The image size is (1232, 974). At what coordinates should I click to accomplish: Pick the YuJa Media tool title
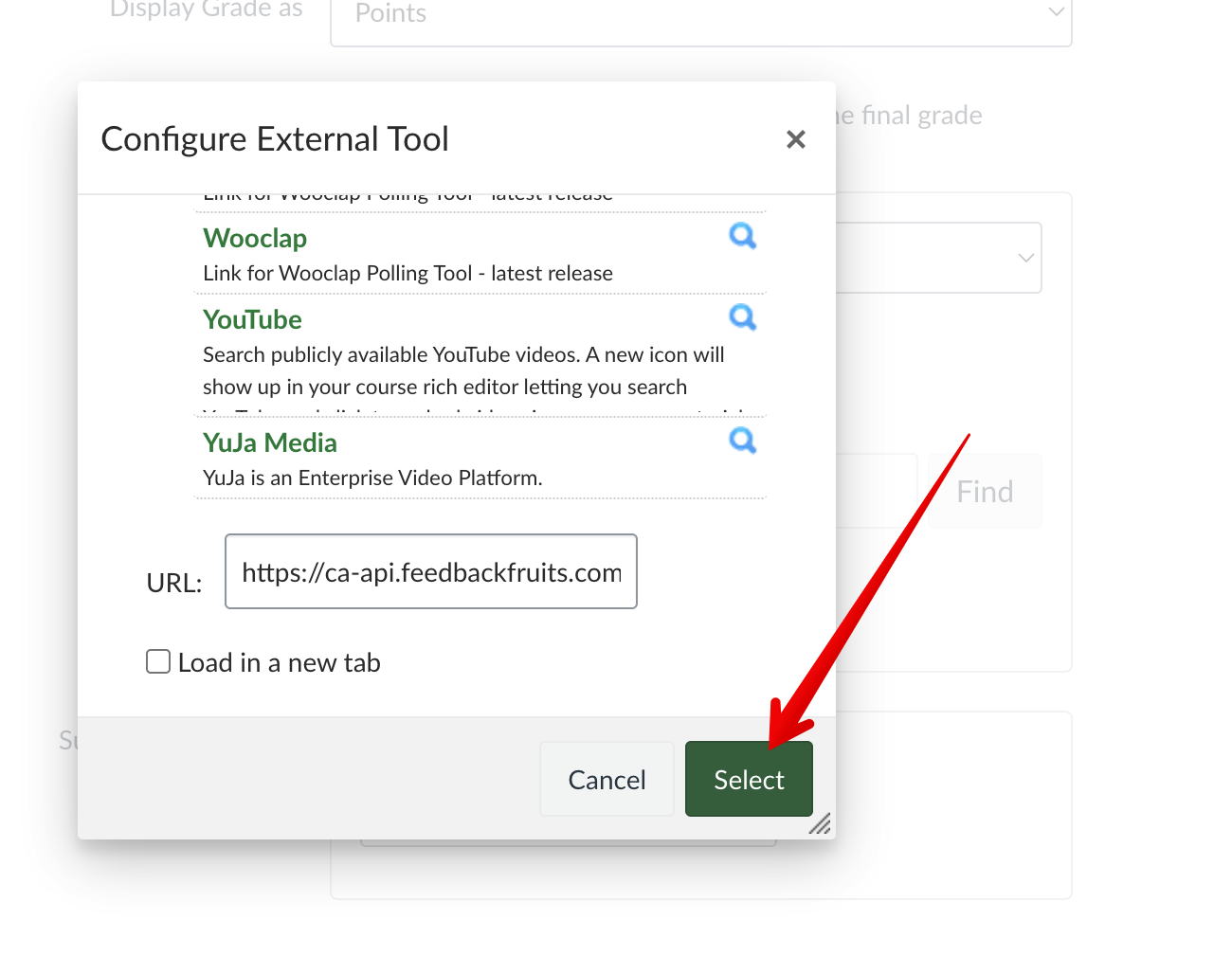(270, 443)
